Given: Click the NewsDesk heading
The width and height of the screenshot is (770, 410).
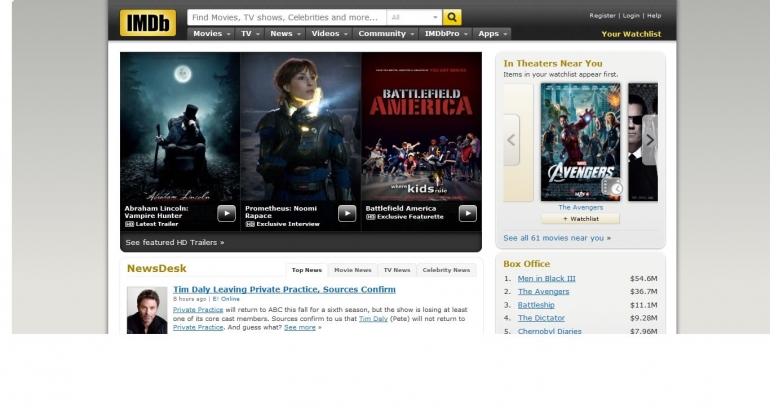Looking at the screenshot, I should 157,269.
